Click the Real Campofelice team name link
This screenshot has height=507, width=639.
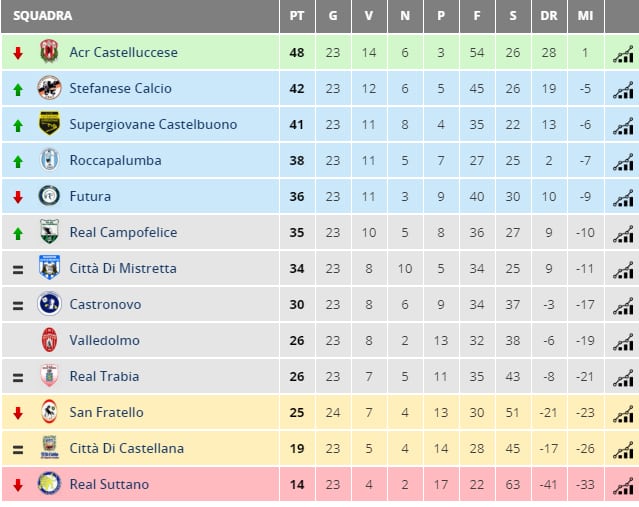click(123, 232)
